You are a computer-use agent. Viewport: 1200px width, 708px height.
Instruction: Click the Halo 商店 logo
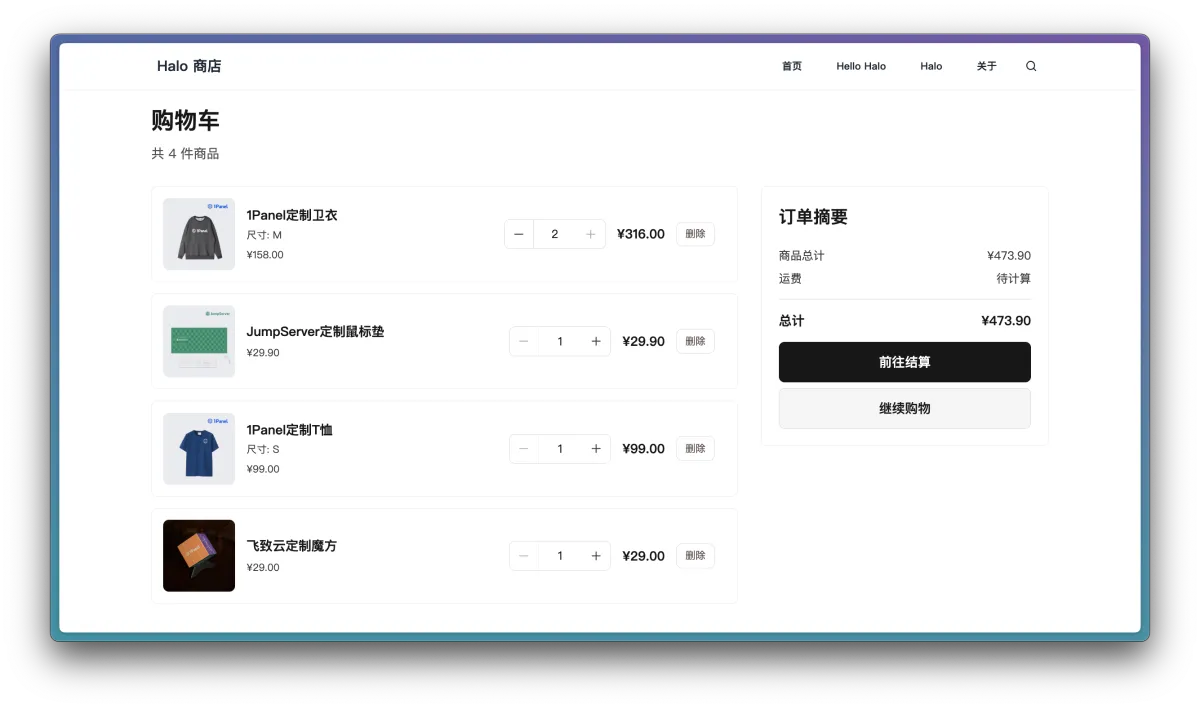[x=189, y=66]
